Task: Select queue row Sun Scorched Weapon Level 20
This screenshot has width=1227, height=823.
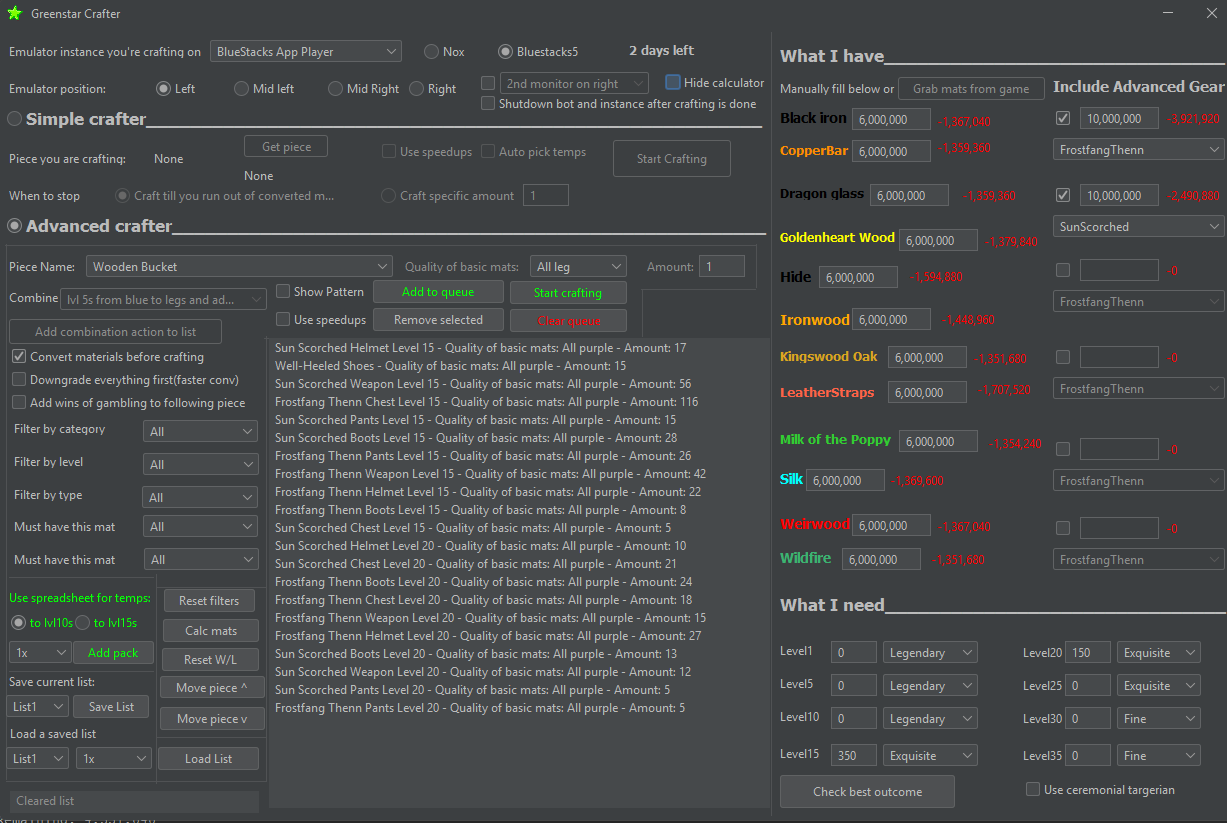Action: 483,672
